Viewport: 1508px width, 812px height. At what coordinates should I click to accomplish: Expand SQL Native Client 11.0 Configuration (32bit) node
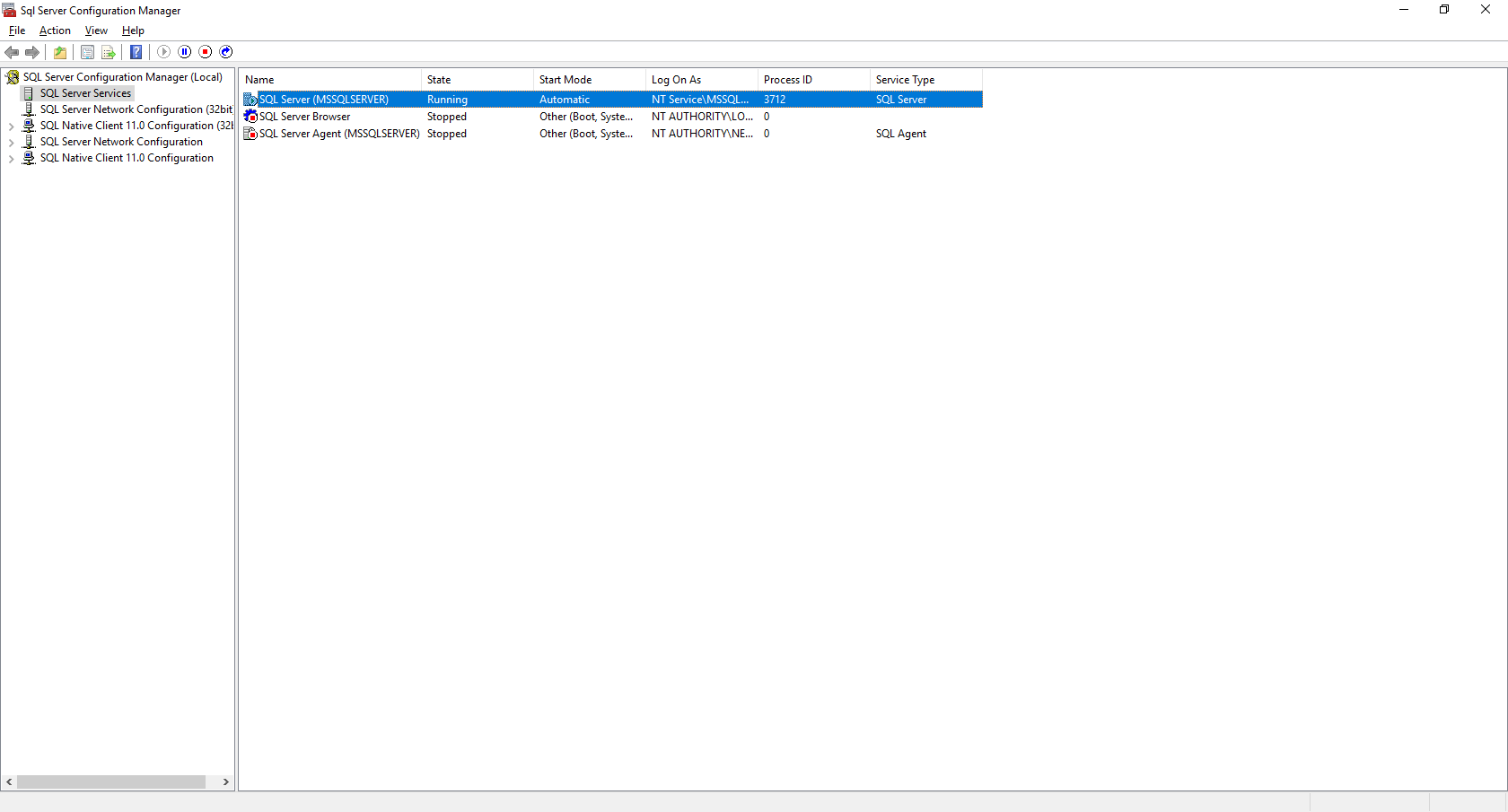[11, 127]
